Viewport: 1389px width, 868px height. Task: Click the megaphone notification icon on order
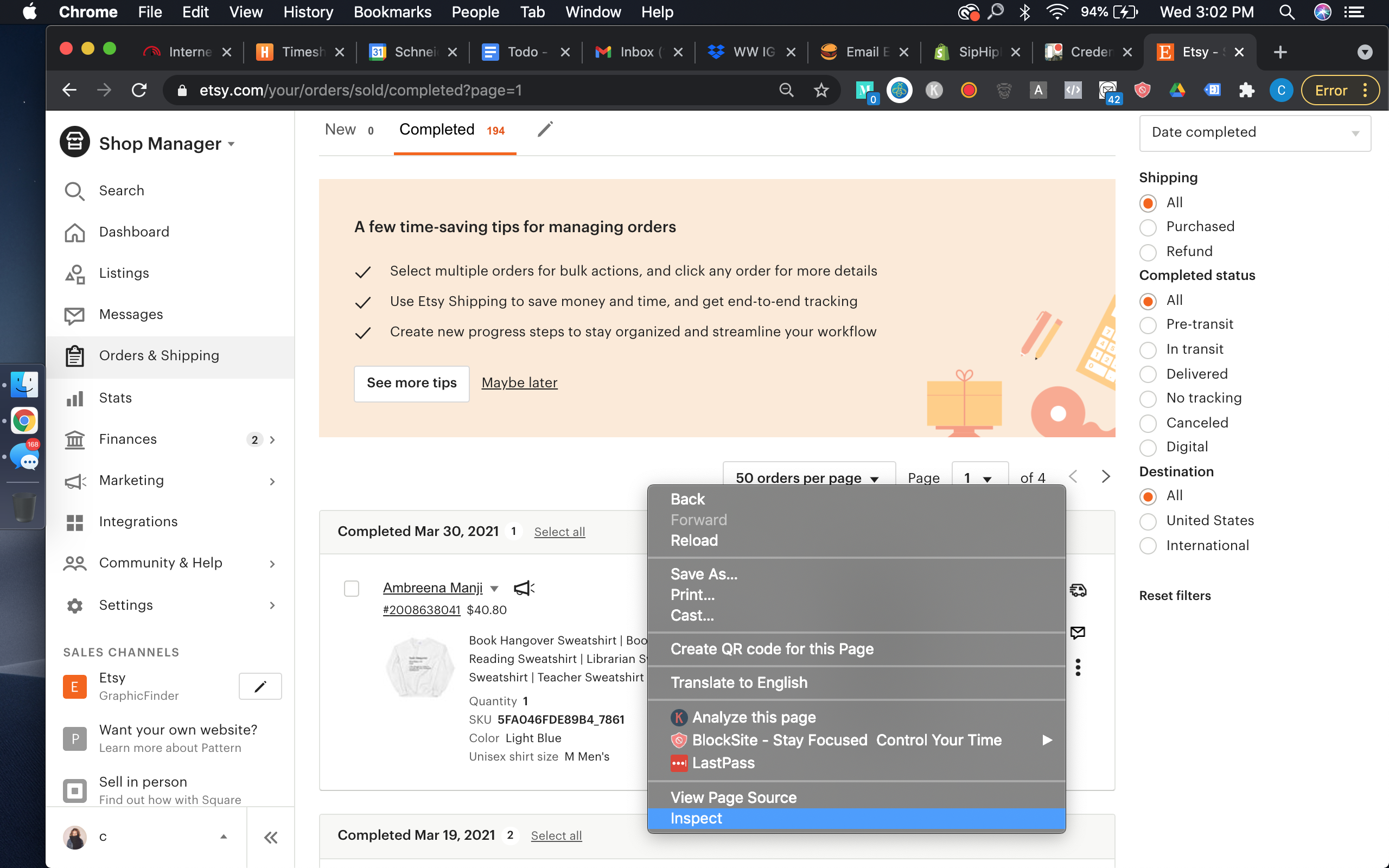(x=525, y=588)
